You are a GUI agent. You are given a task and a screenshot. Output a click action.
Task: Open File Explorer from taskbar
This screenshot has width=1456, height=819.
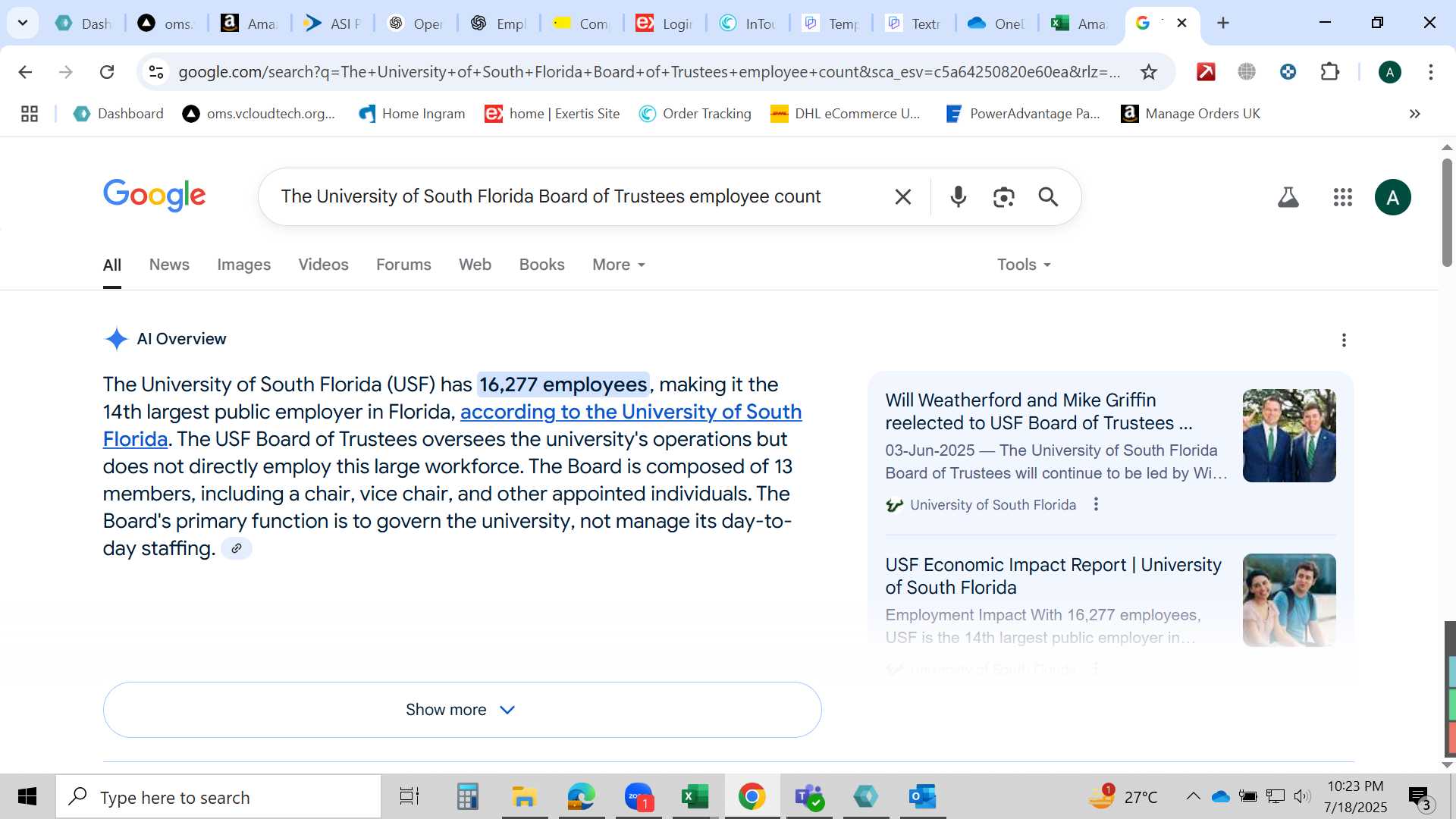pyautogui.click(x=524, y=797)
